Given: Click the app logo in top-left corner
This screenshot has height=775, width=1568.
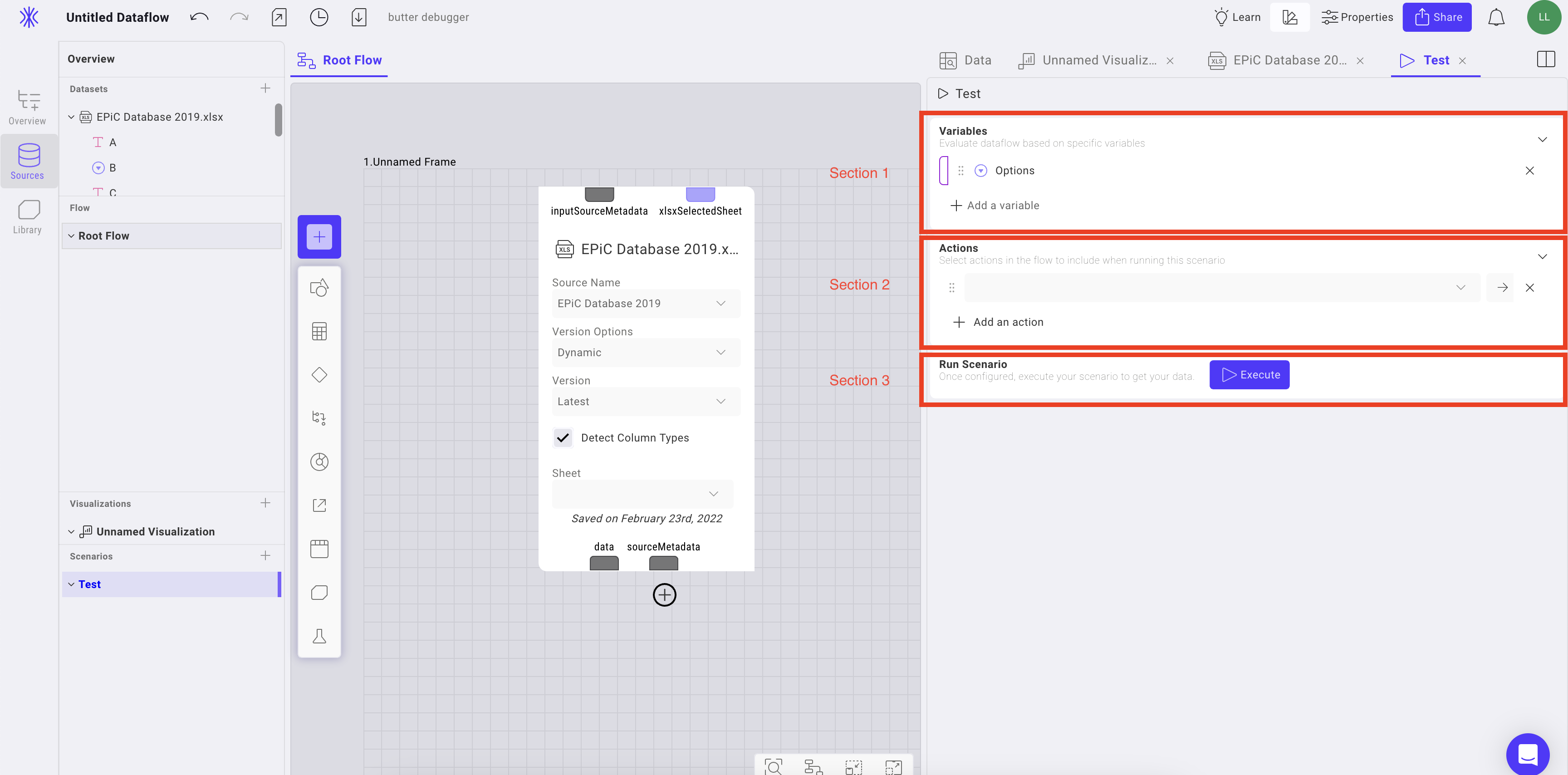Looking at the screenshot, I should (29, 17).
